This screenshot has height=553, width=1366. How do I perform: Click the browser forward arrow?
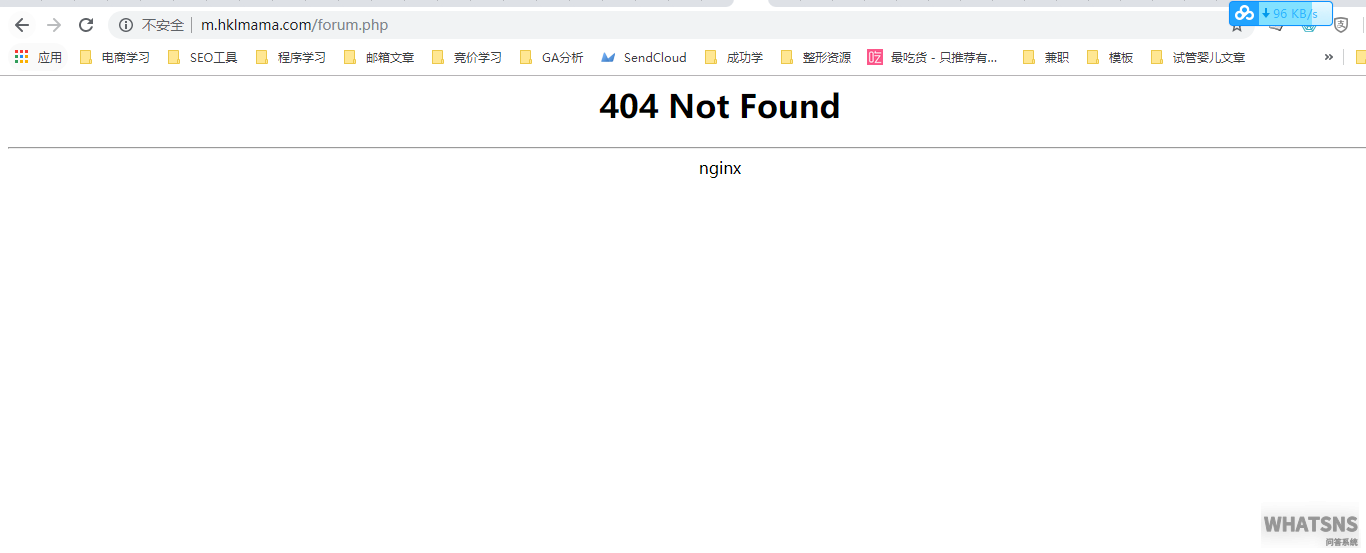54,25
